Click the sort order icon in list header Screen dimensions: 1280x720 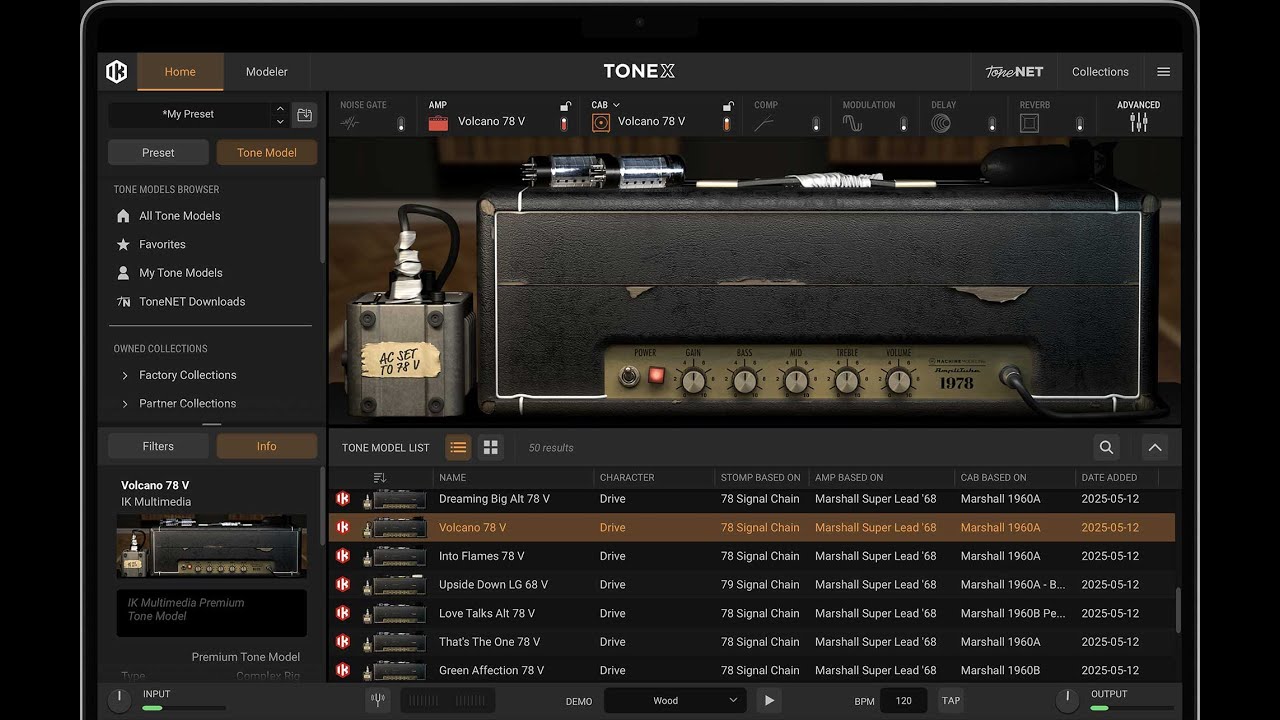(x=380, y=478)
